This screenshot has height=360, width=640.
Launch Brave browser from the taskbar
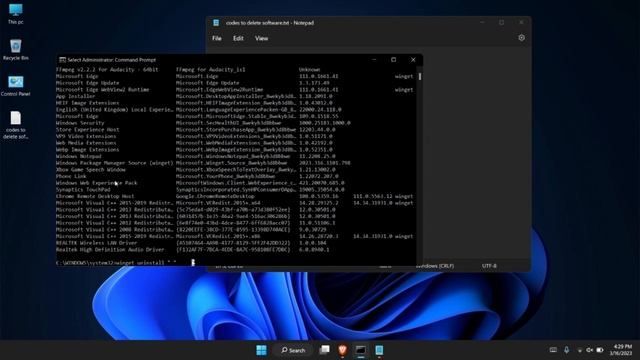click(x=342, y=350)
